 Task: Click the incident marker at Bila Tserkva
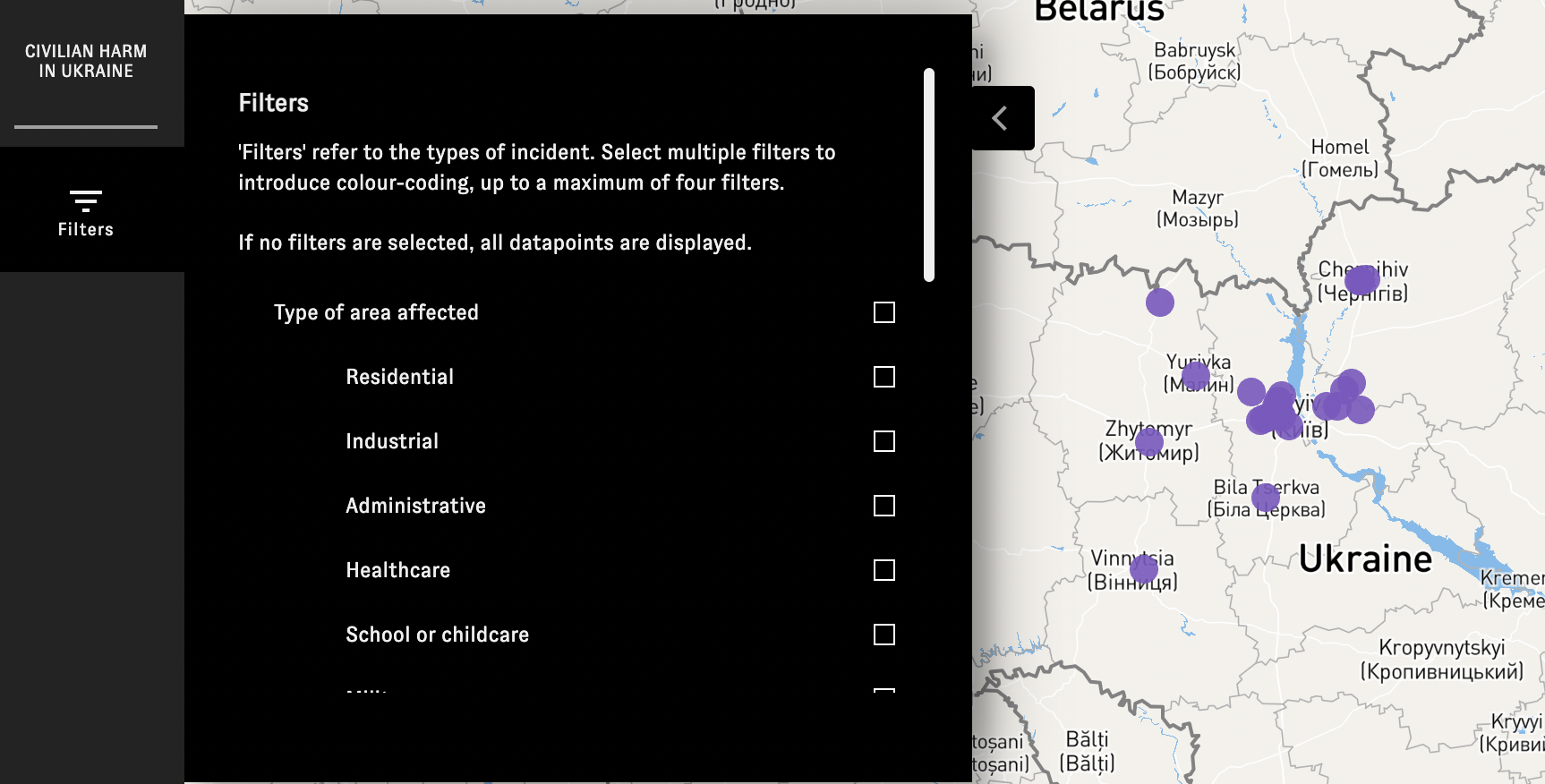tap(1266, 497)
